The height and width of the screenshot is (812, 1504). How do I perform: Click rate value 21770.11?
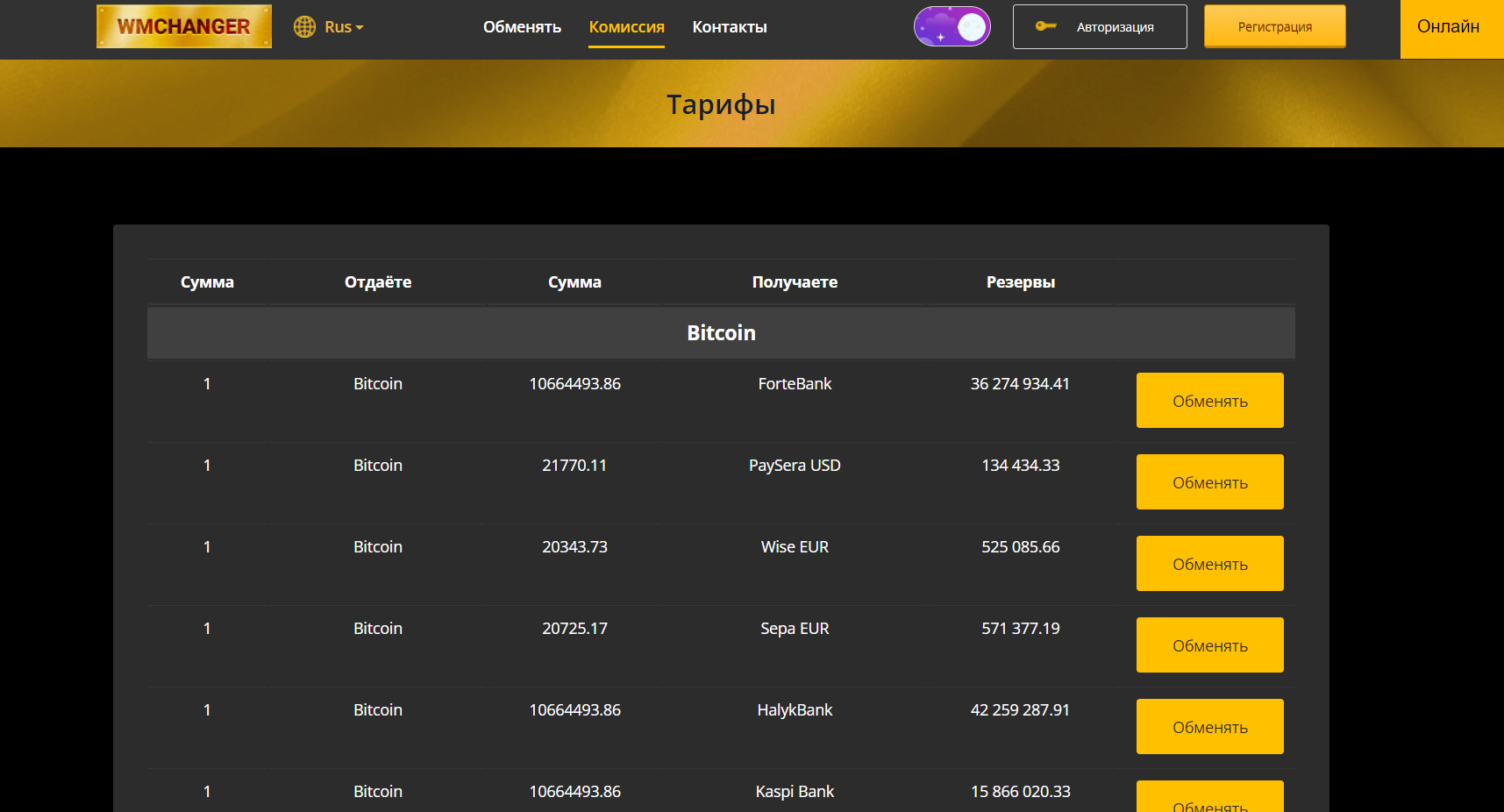pos(574,466)
